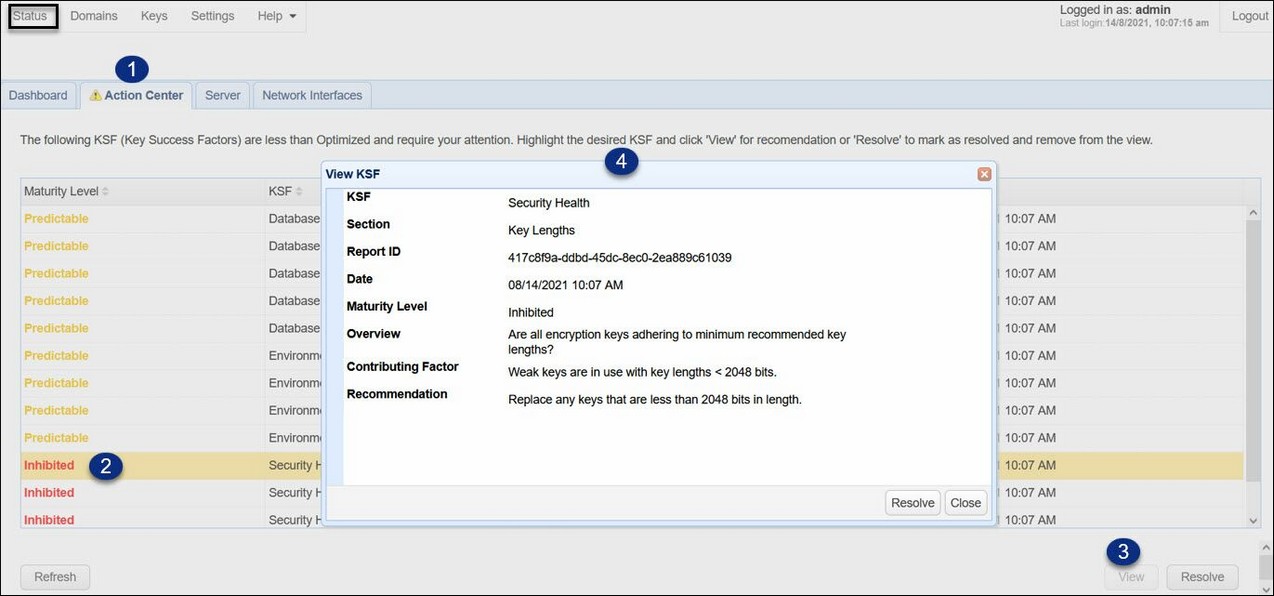
Task: Click the Contributing Factor weak keys text
Action: 642,372
